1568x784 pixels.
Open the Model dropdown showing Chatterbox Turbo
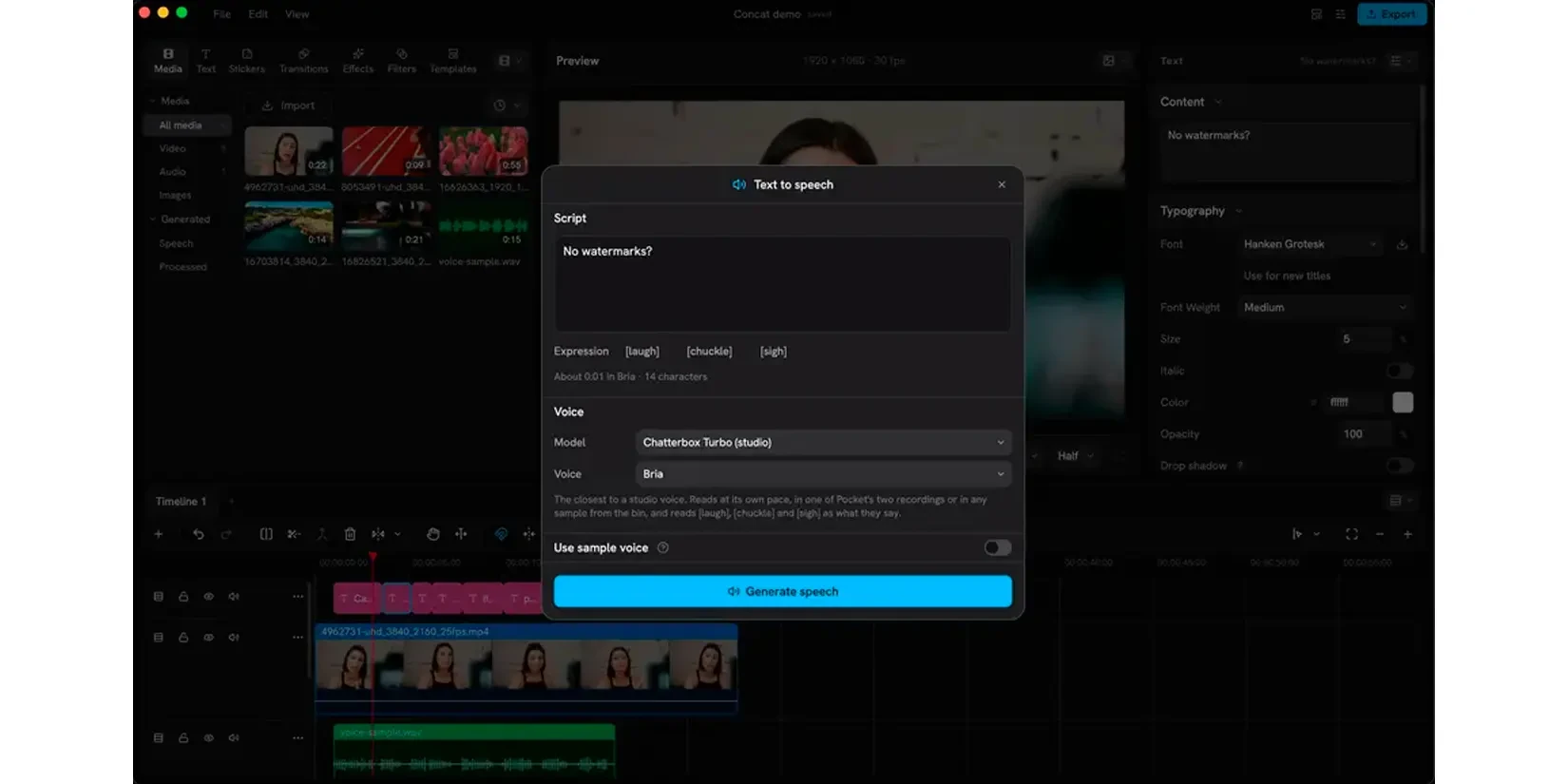tap(823, 442)
